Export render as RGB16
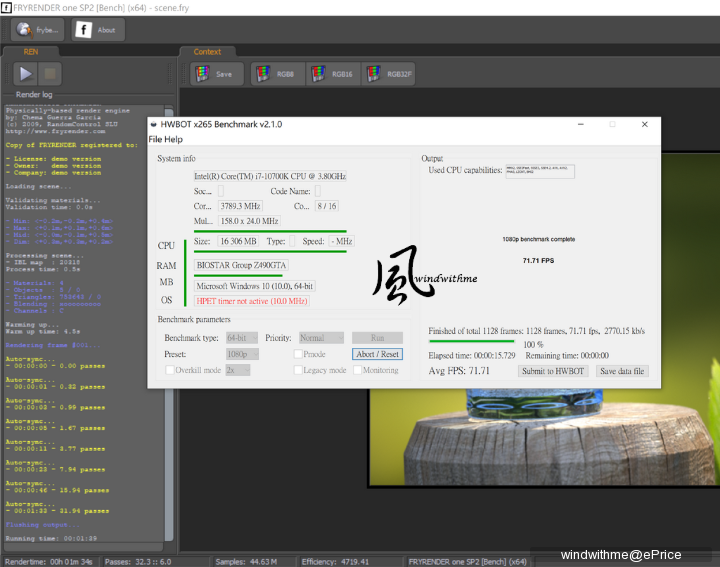The image size is (720, 567). pos(334,74)
